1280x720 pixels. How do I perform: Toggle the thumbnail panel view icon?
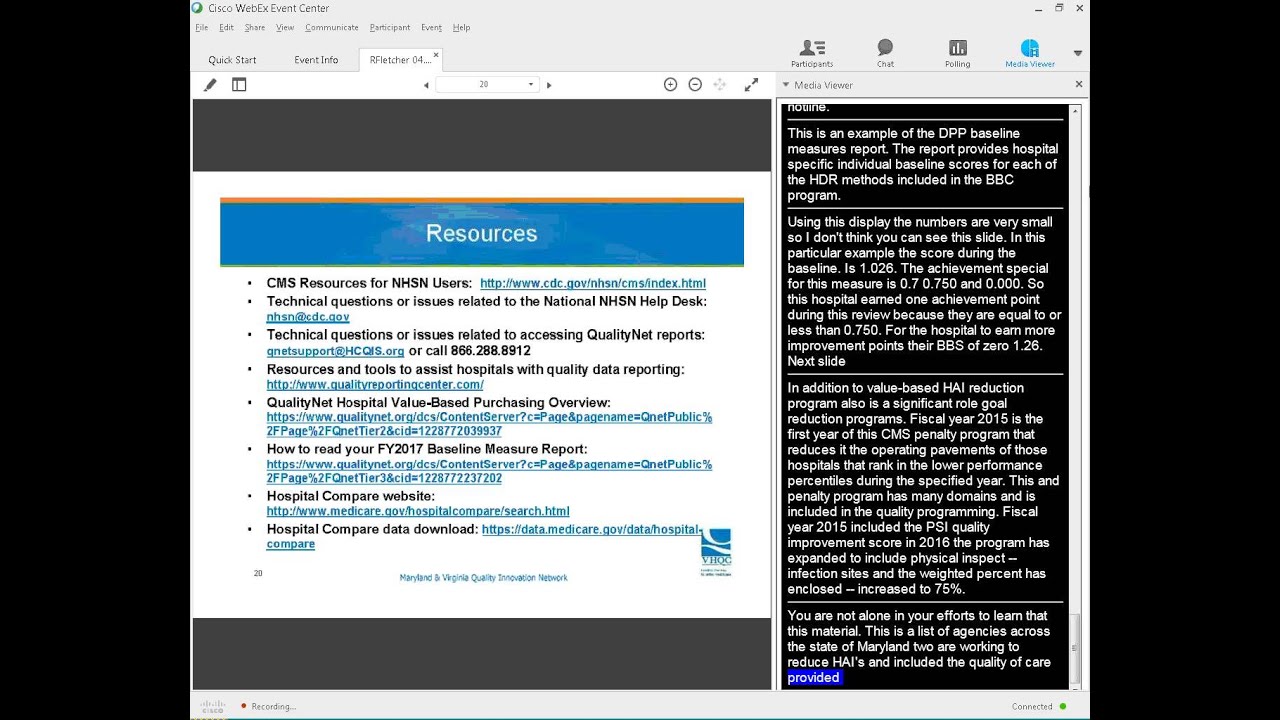tap(239, 85)
